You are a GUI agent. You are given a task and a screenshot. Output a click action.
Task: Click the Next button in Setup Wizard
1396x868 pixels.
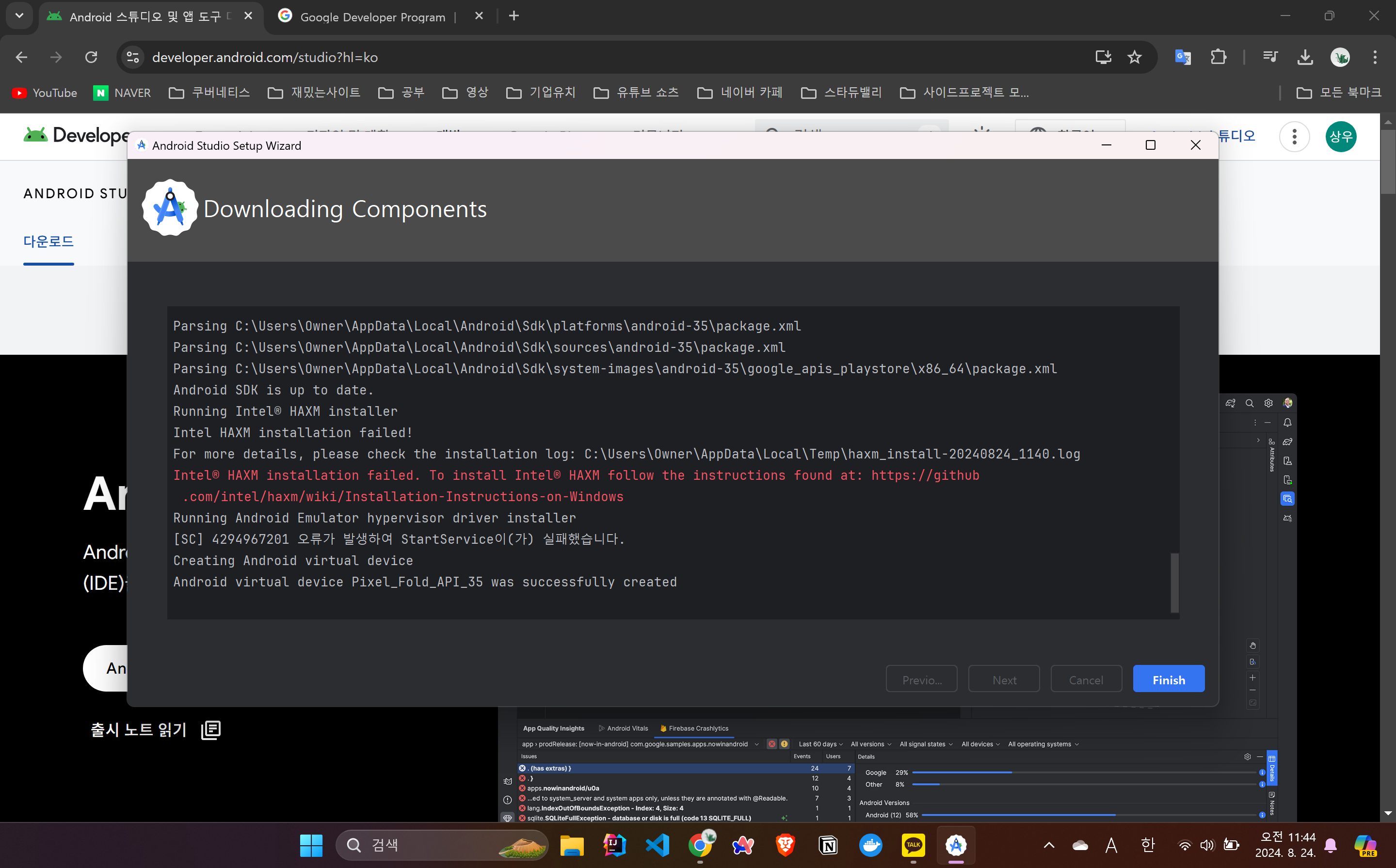pos(1004,679)
